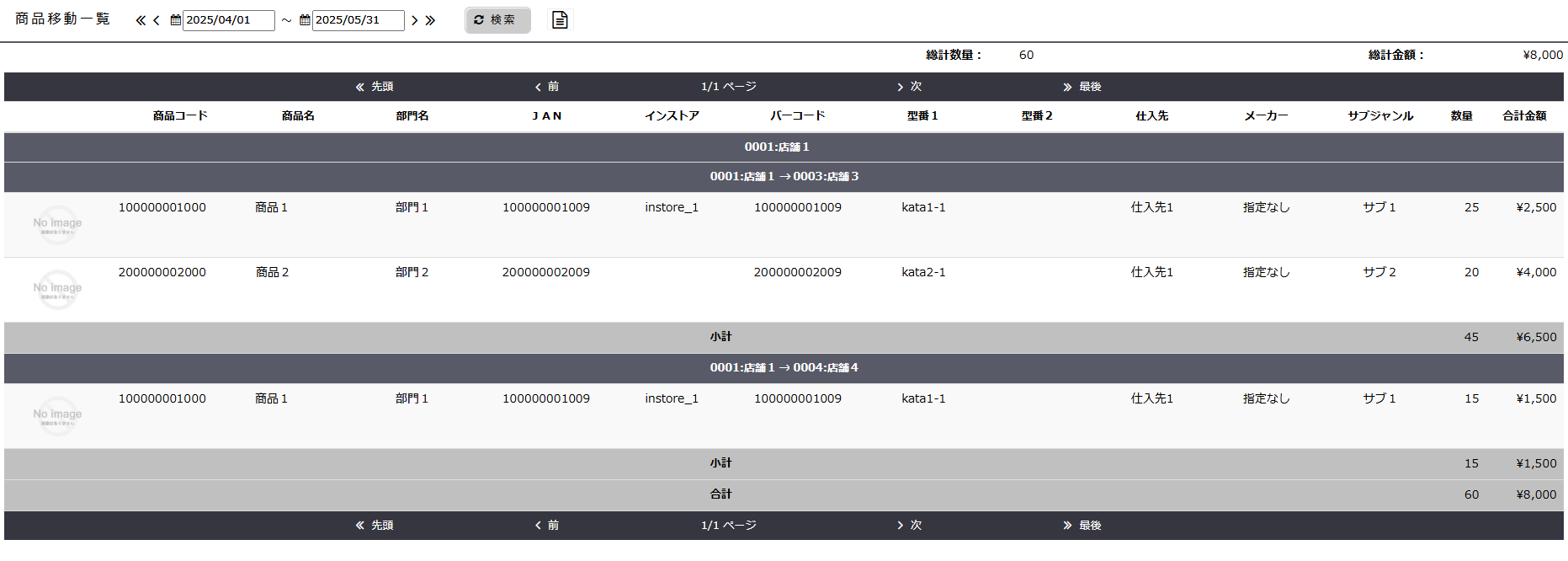Click the double-right arrow after the end date

point(430,20)
